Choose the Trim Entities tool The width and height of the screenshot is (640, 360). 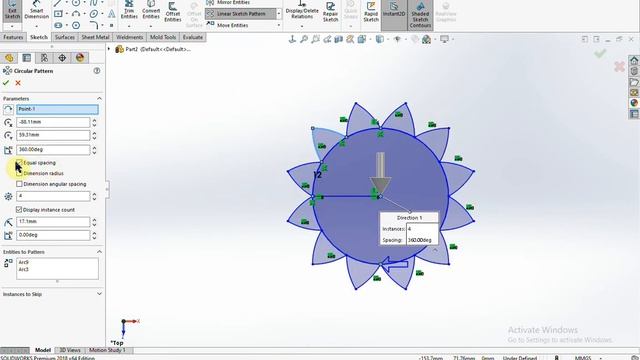pos(129,11)
